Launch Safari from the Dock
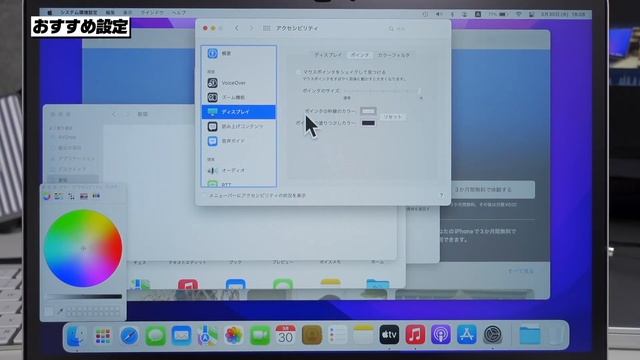The height and width of the screenshot is (360, 640). (x=129, y=336)
